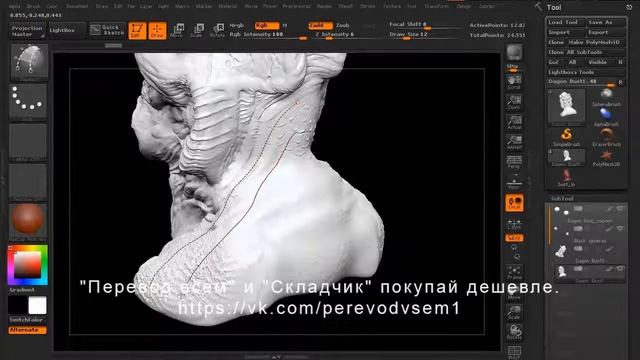640x360 pixels.
Task: Toggle XYZ rotation mode
Action: coord(514,238)
